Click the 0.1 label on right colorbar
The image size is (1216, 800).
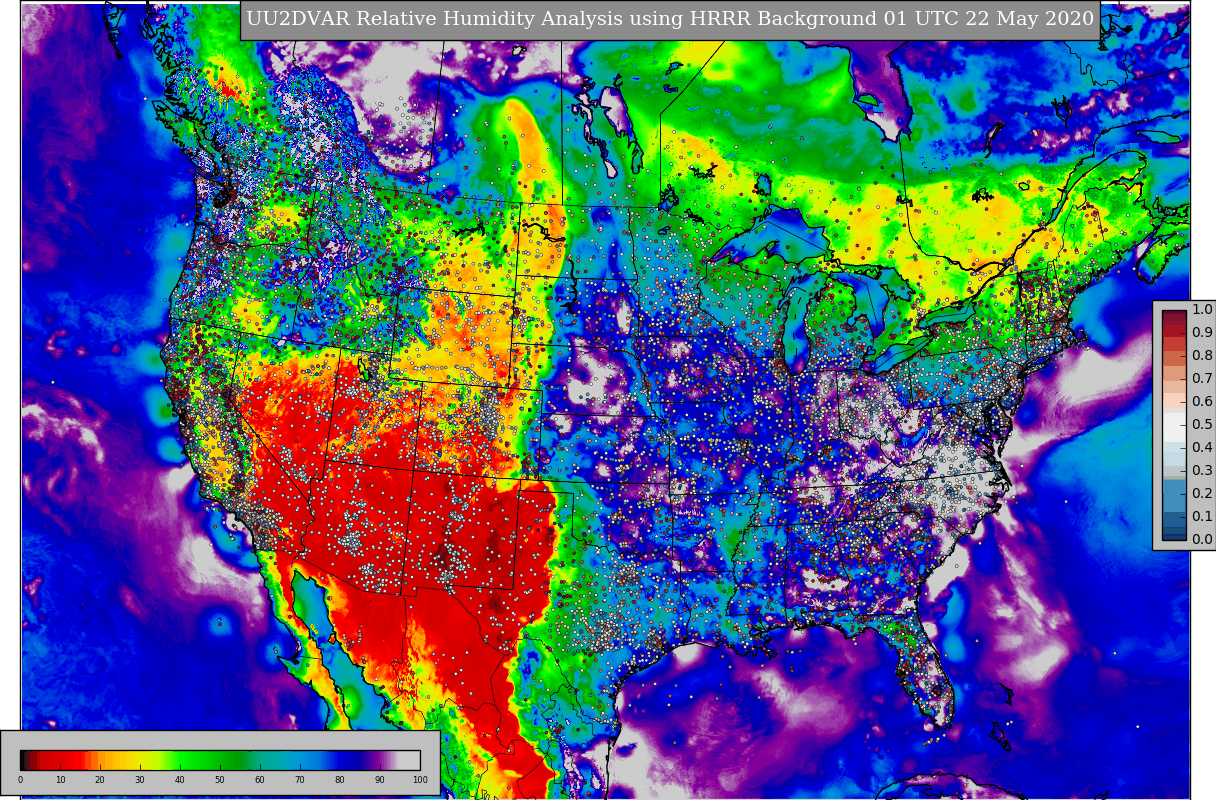pos(1202,516)
